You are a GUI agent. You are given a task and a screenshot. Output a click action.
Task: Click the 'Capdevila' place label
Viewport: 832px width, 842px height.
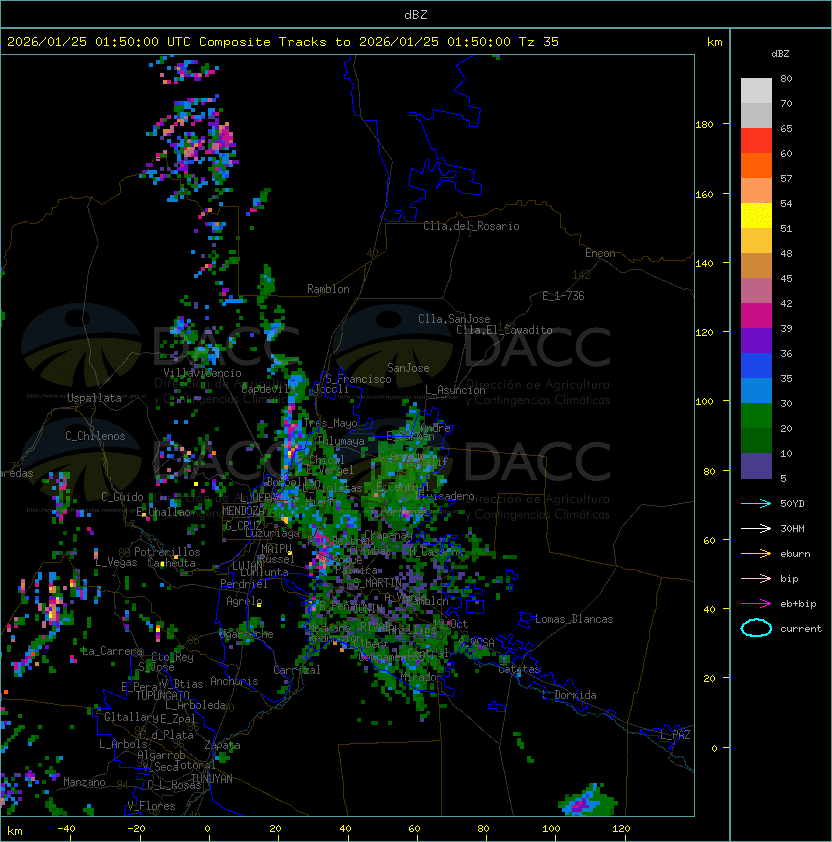[268, 389]
